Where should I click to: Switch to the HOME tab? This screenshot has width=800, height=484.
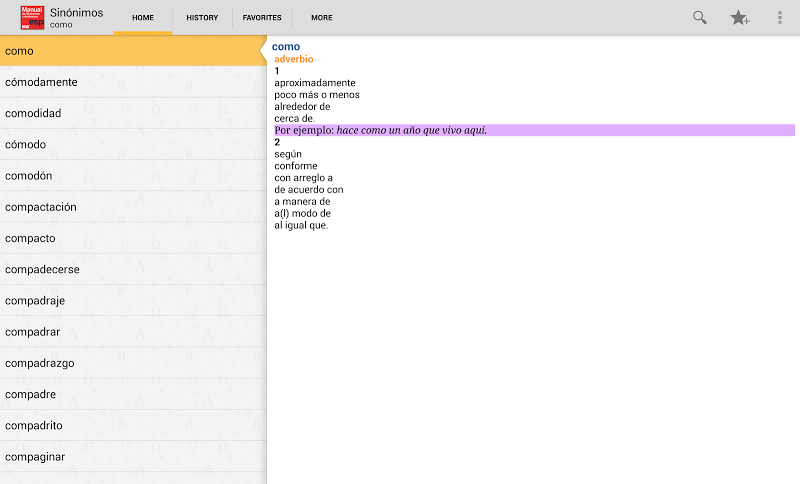(x=143, y=18)
